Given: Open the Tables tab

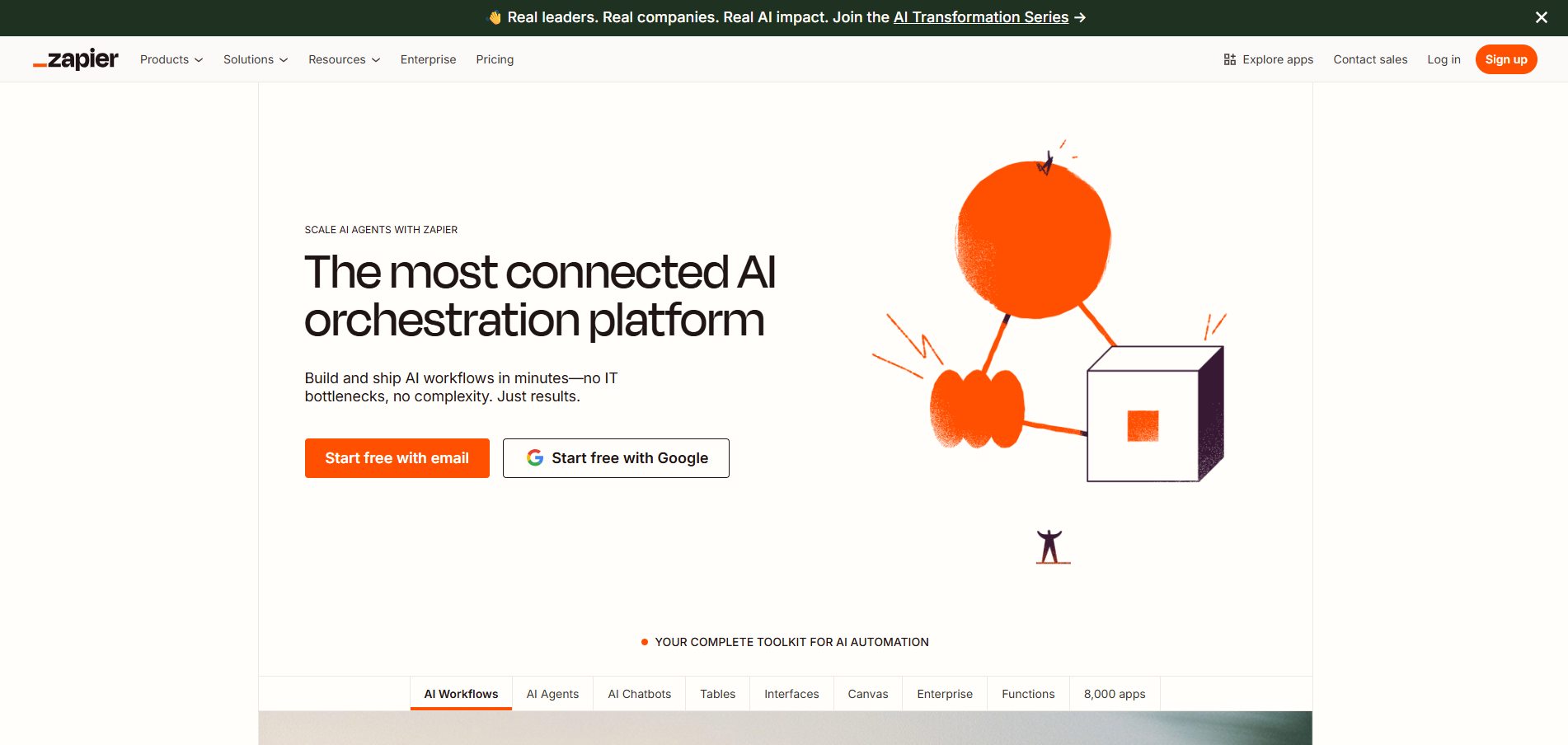Looking at the screenshot, I should coord(717,693).
